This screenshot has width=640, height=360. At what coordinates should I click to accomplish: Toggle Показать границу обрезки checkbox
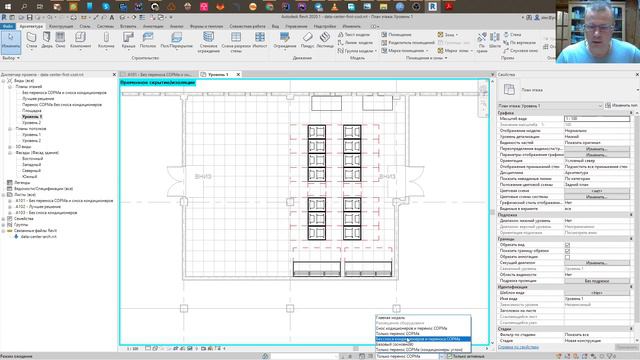pos(567,251)
